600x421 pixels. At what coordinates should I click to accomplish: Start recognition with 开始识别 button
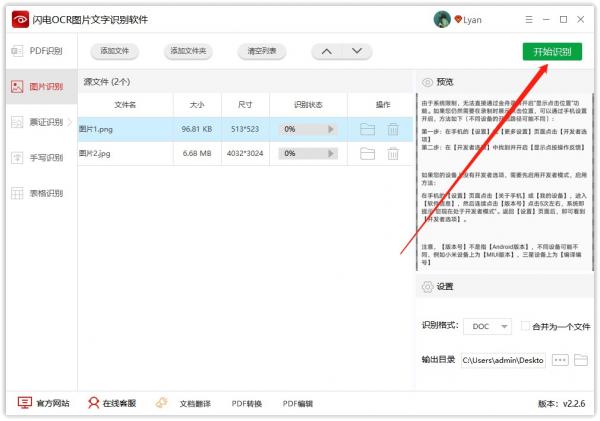[552, 52]
